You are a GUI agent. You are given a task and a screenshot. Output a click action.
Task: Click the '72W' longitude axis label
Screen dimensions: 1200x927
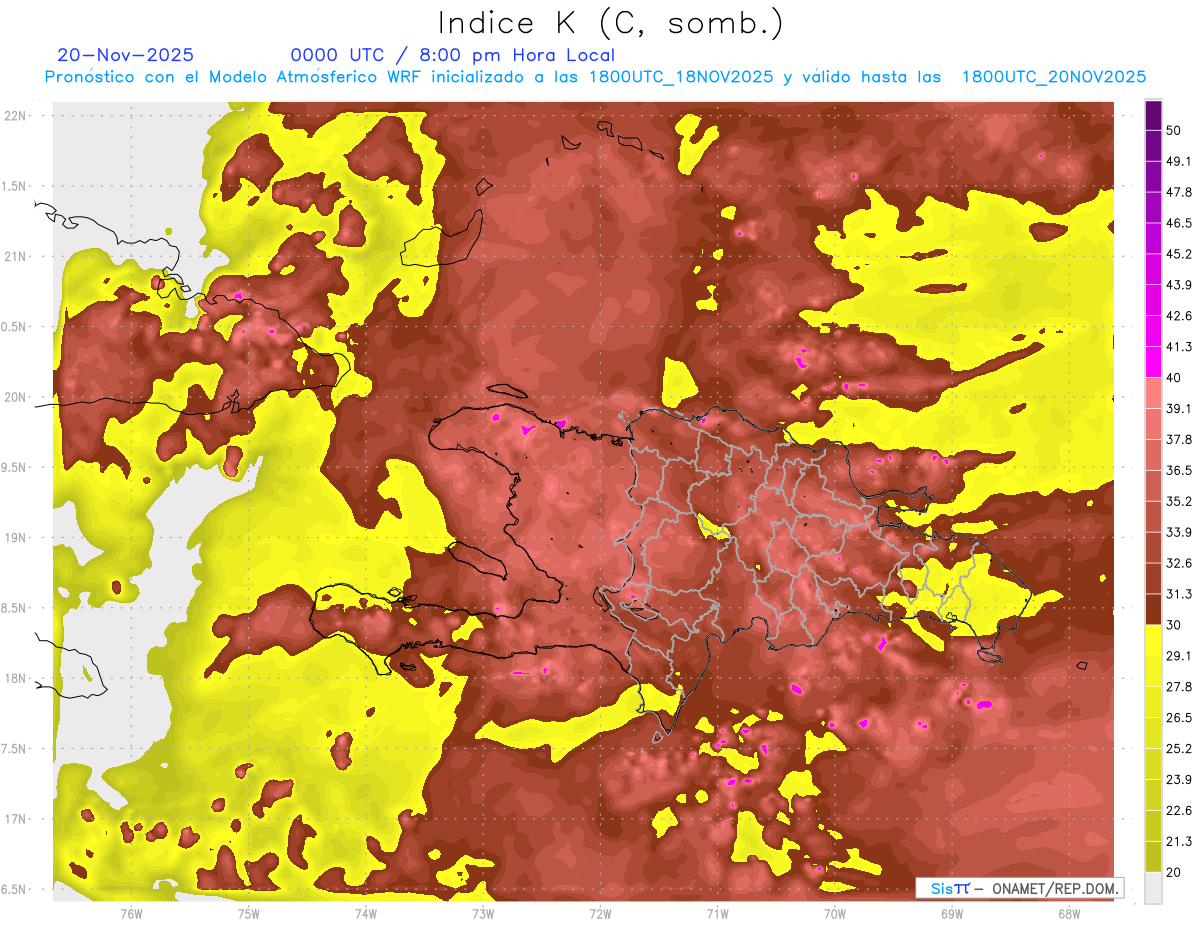pos(600,914)
